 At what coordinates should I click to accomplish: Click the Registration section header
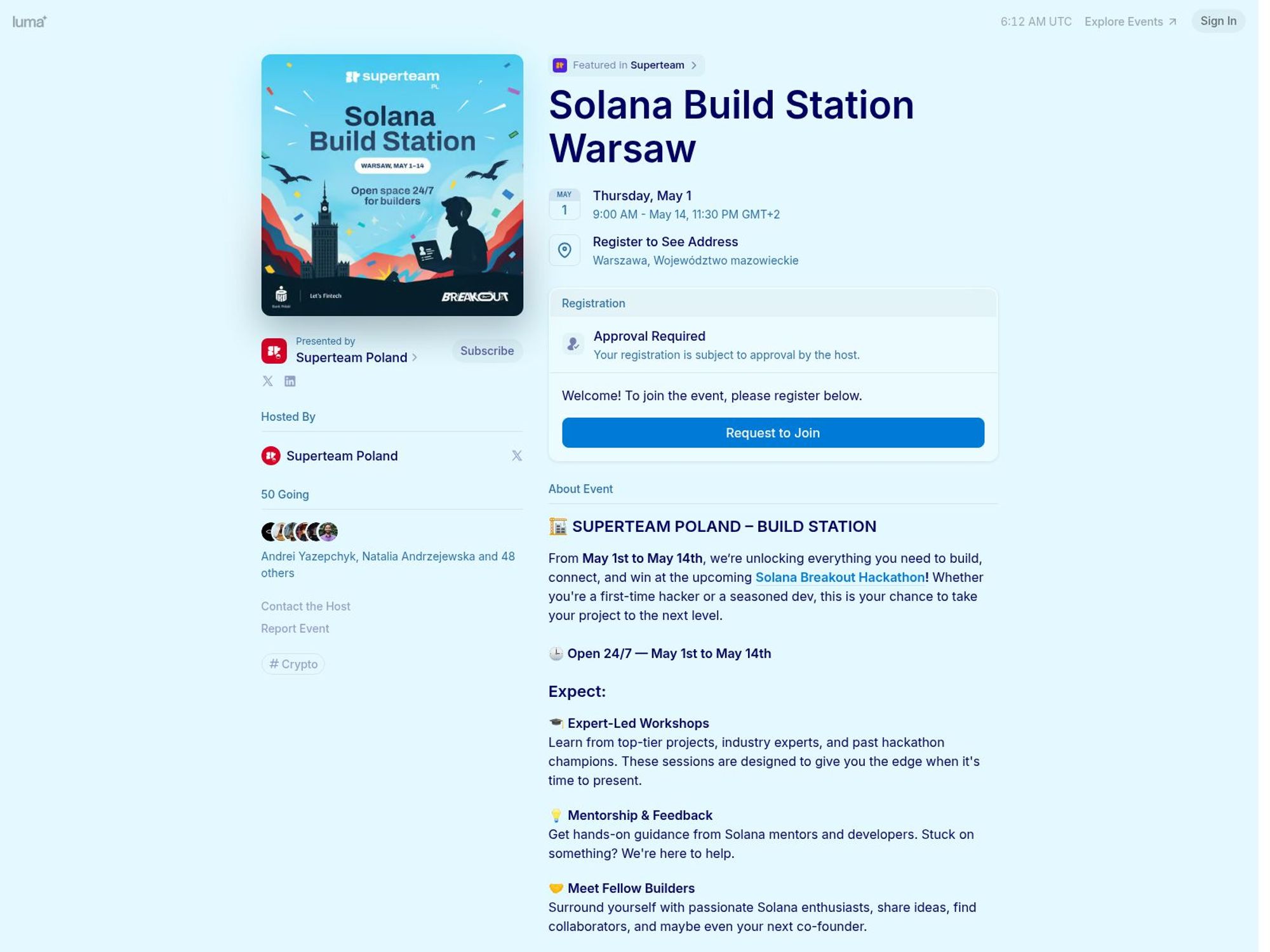pyautogui.click(x=773, y=303)
